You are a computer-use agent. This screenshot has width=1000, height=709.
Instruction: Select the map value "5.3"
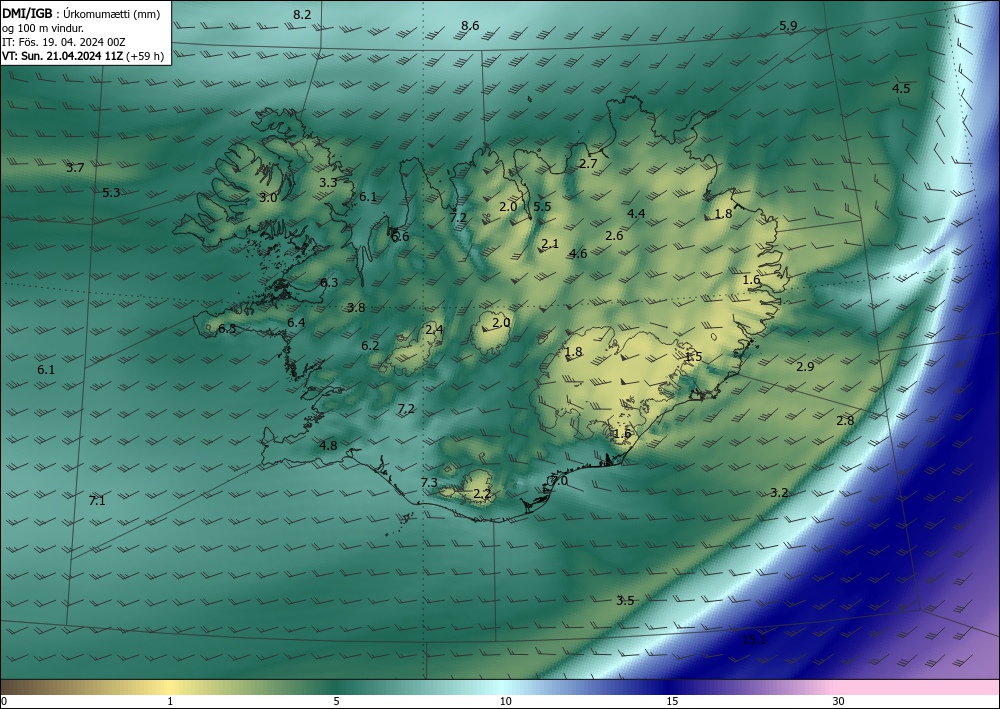pyautogui.click(x=111, y=193)
